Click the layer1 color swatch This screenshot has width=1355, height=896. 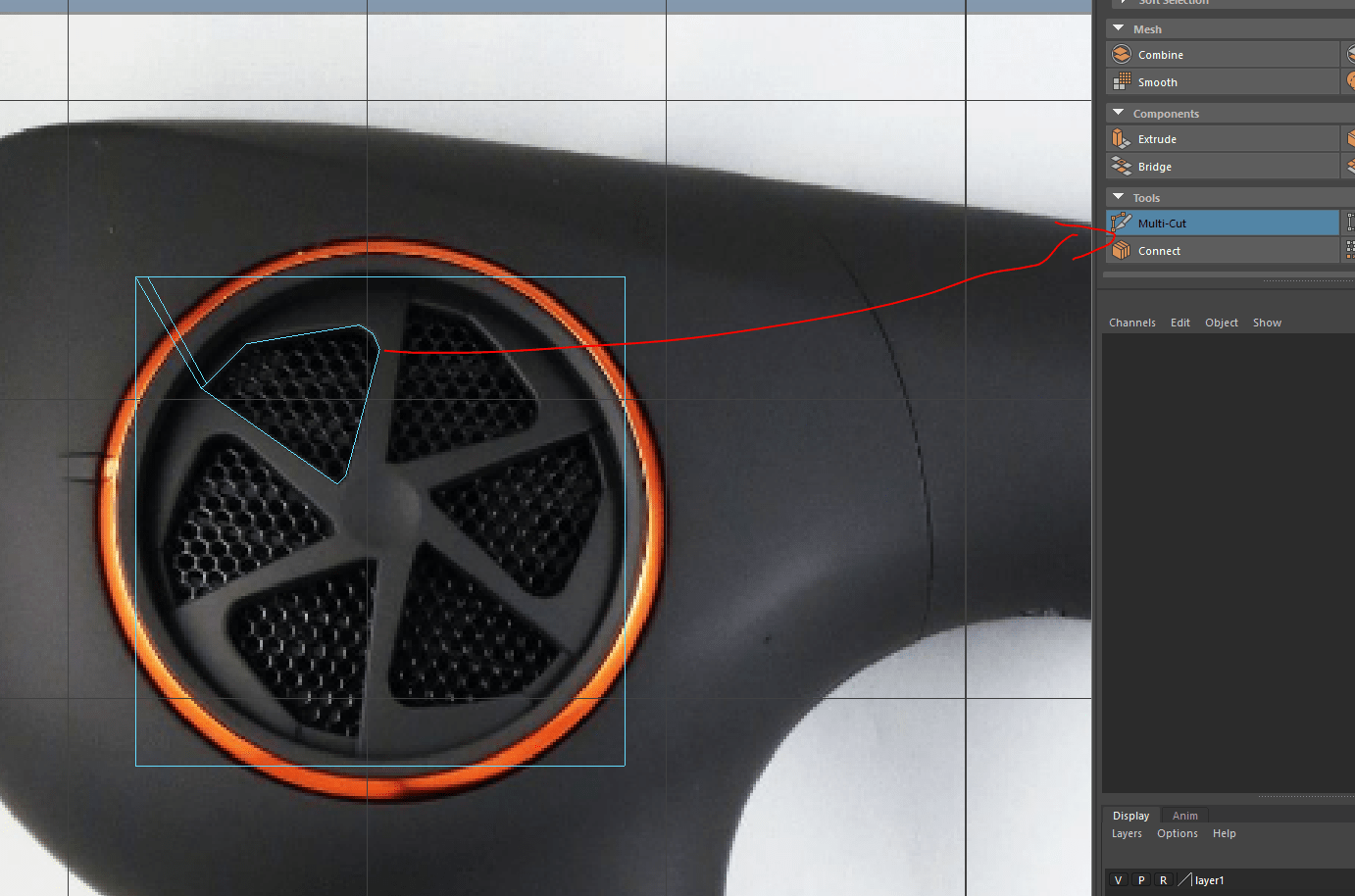point(1184,880)
